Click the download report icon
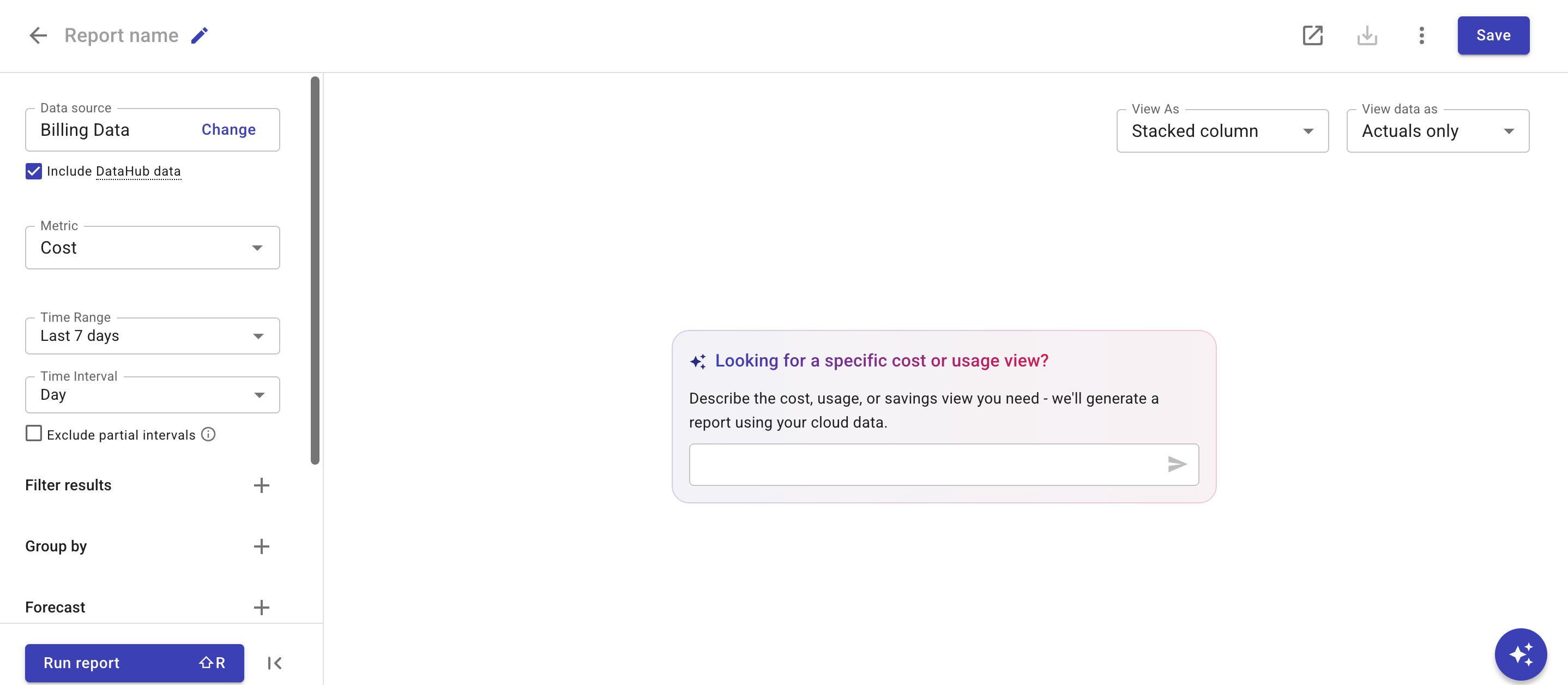The image size is (1568, 685). [x=1366, y=35]
